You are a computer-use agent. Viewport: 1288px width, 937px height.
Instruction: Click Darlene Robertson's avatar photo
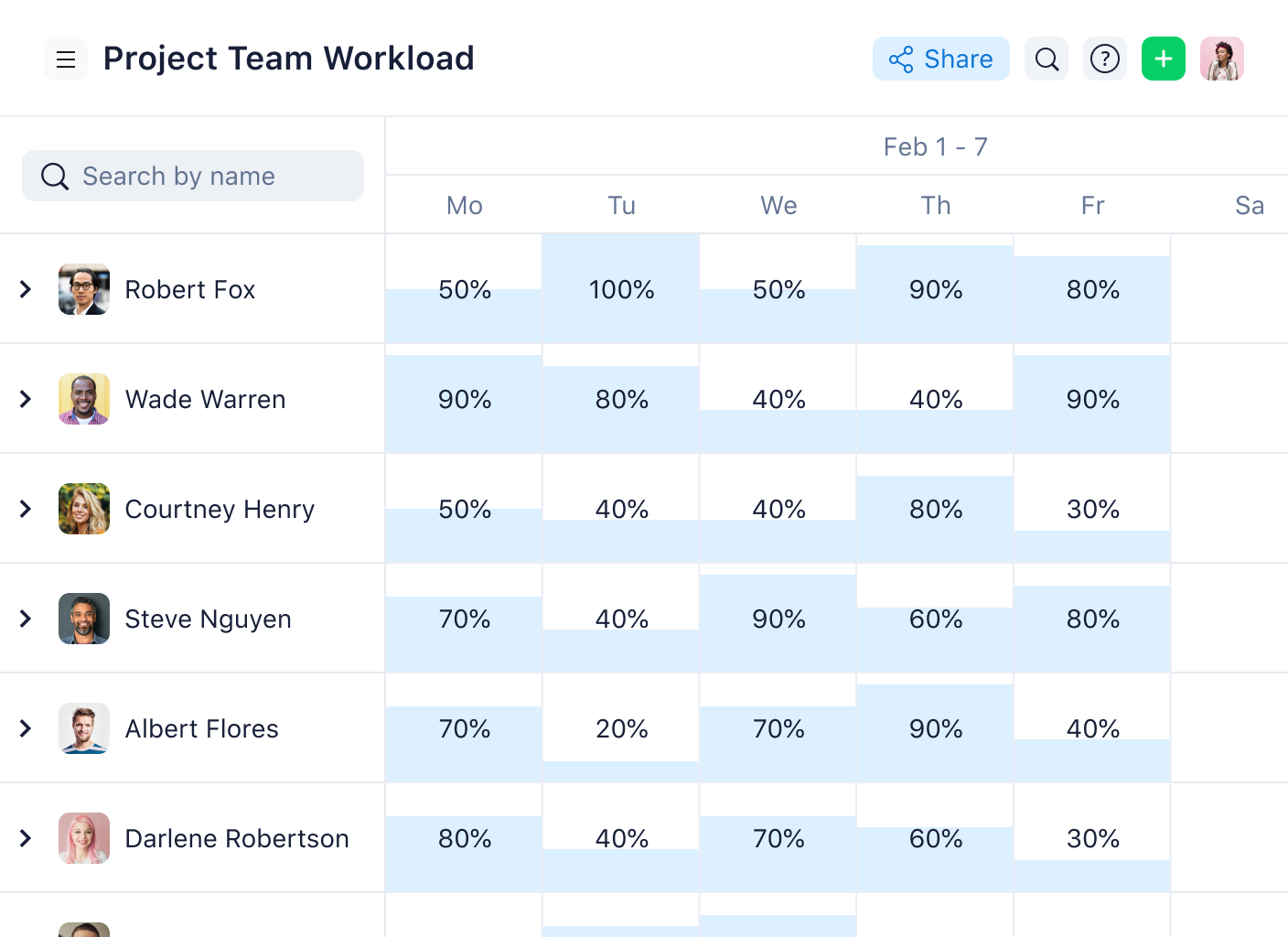coord(84,838)
